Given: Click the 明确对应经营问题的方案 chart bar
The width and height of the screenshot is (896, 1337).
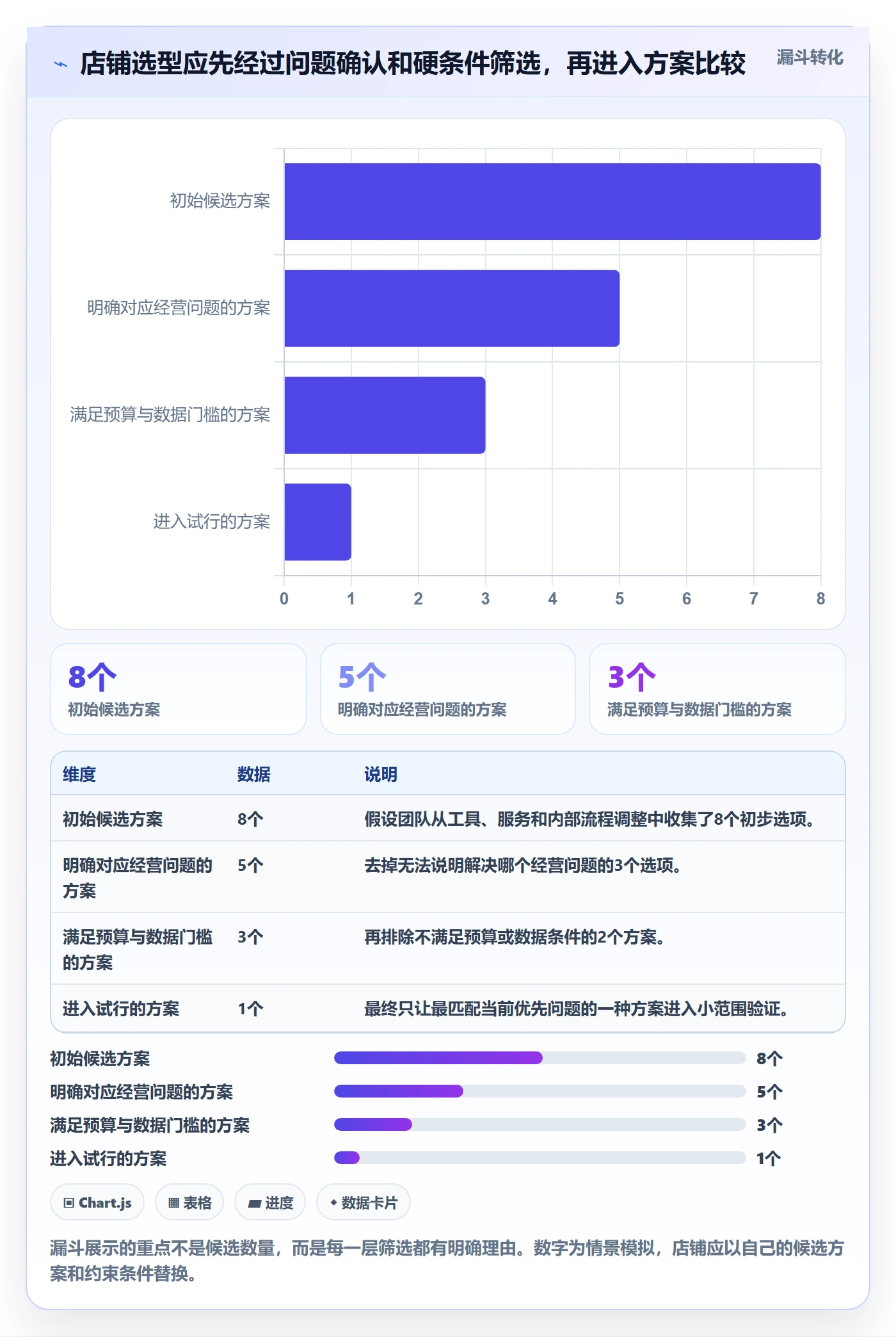Looking at the screenshot, I should (452, 309).
